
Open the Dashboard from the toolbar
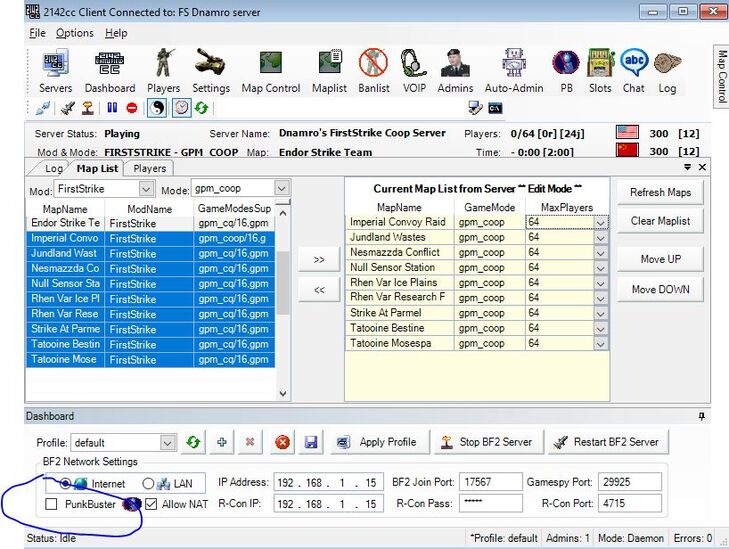(x=110, y=71)
